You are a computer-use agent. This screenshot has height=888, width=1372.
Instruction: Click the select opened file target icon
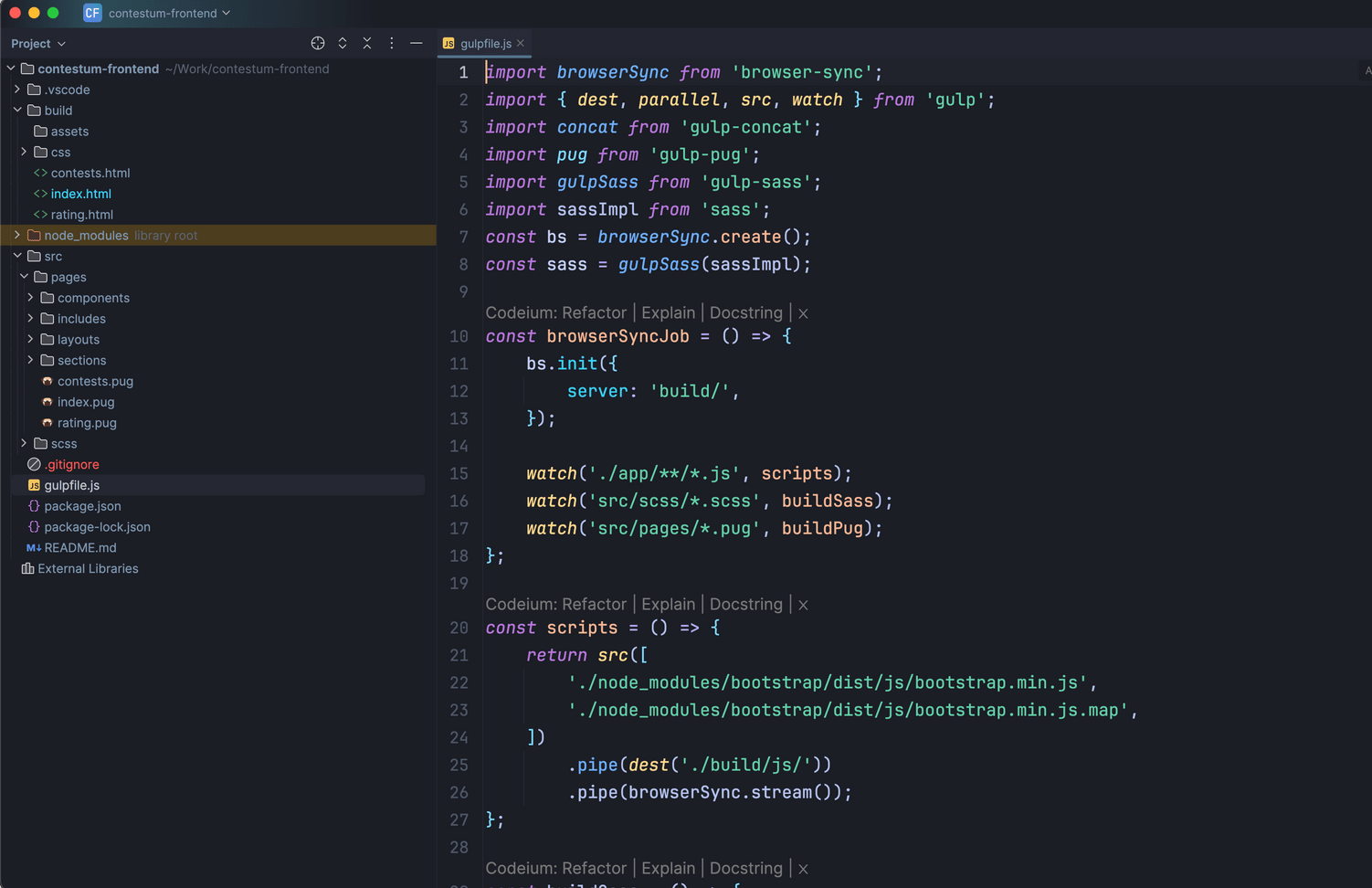(318, 43)
